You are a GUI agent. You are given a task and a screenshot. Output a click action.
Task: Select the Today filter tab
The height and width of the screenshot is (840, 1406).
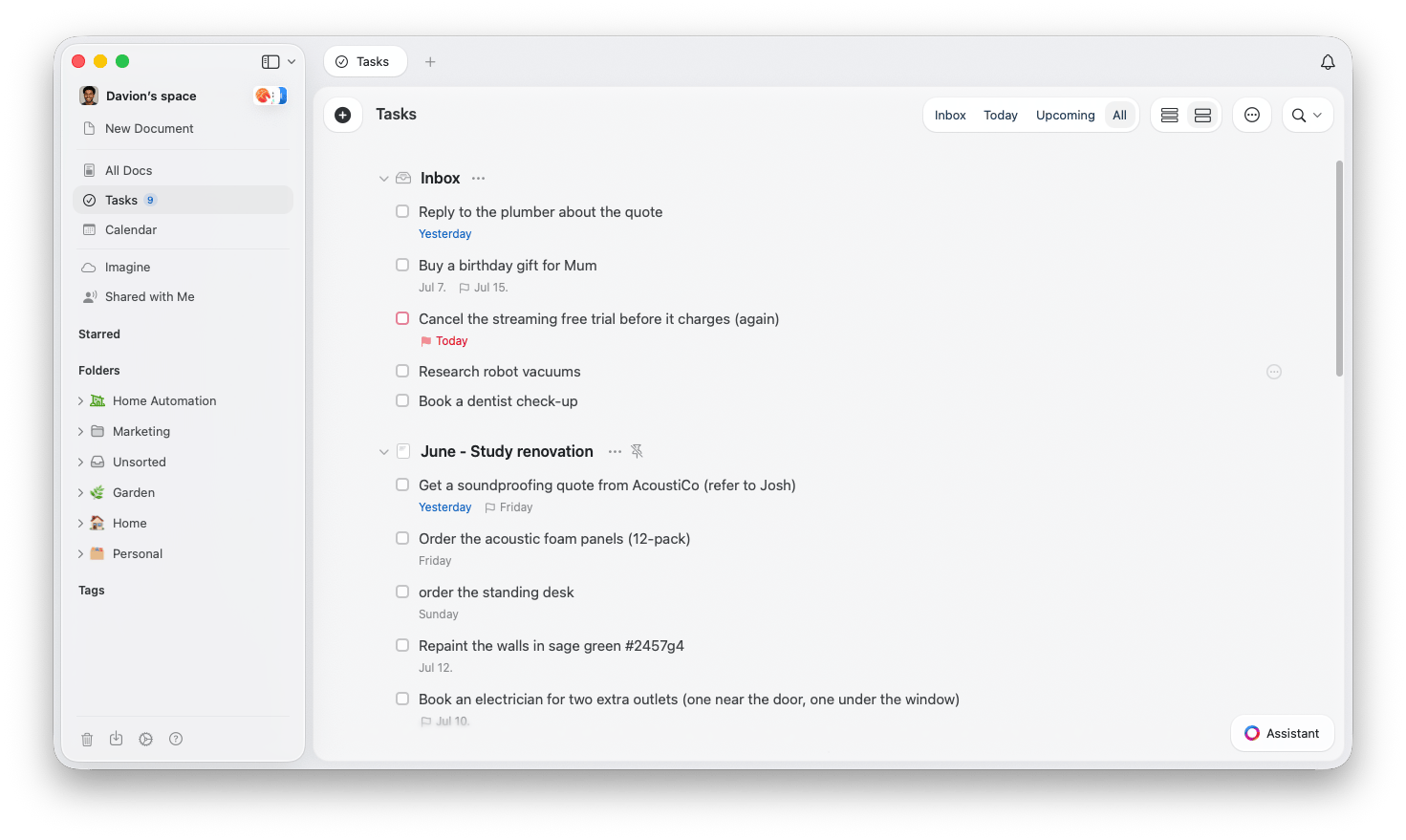[1001, 115]
